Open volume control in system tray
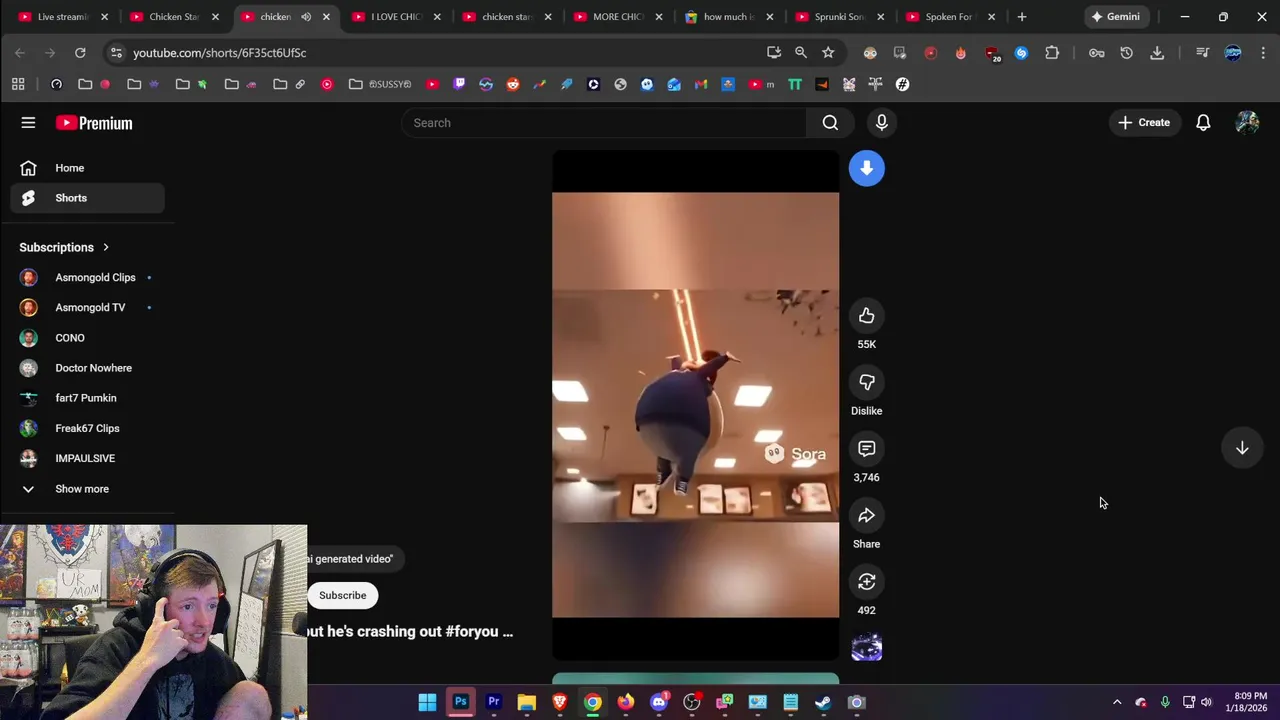1280x720 pixels. (1206, 702)
